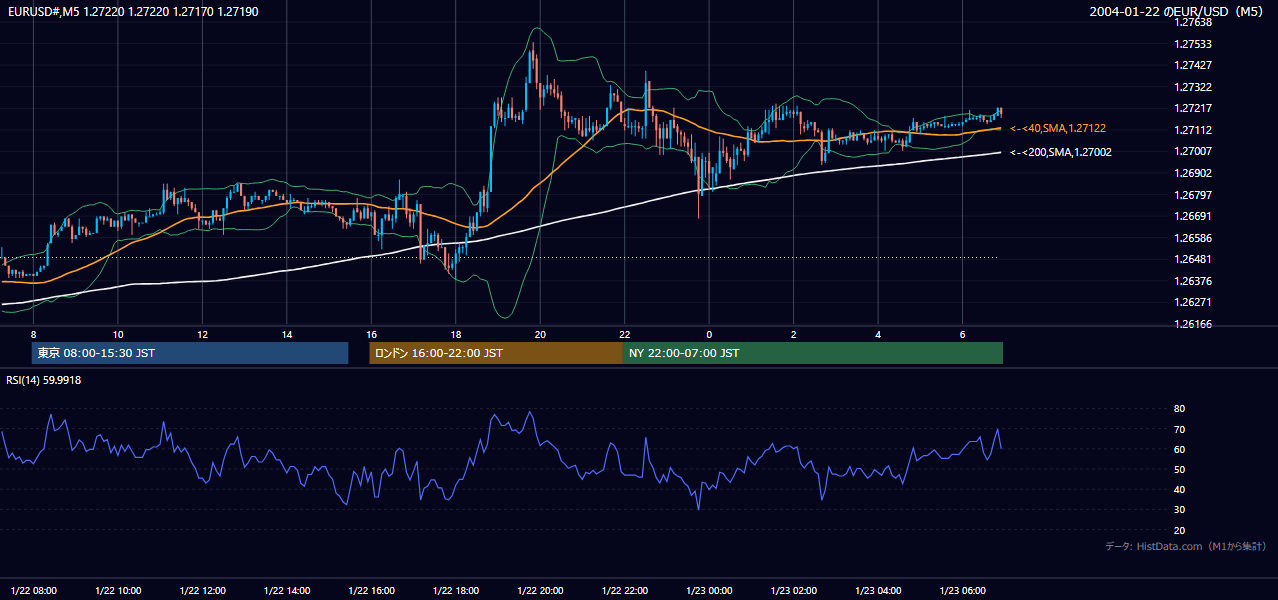Image resolution: width=1278 pixels, height=600 pixels.
Task: Click price axis label 1.27638
Action: click(1193, 22)
